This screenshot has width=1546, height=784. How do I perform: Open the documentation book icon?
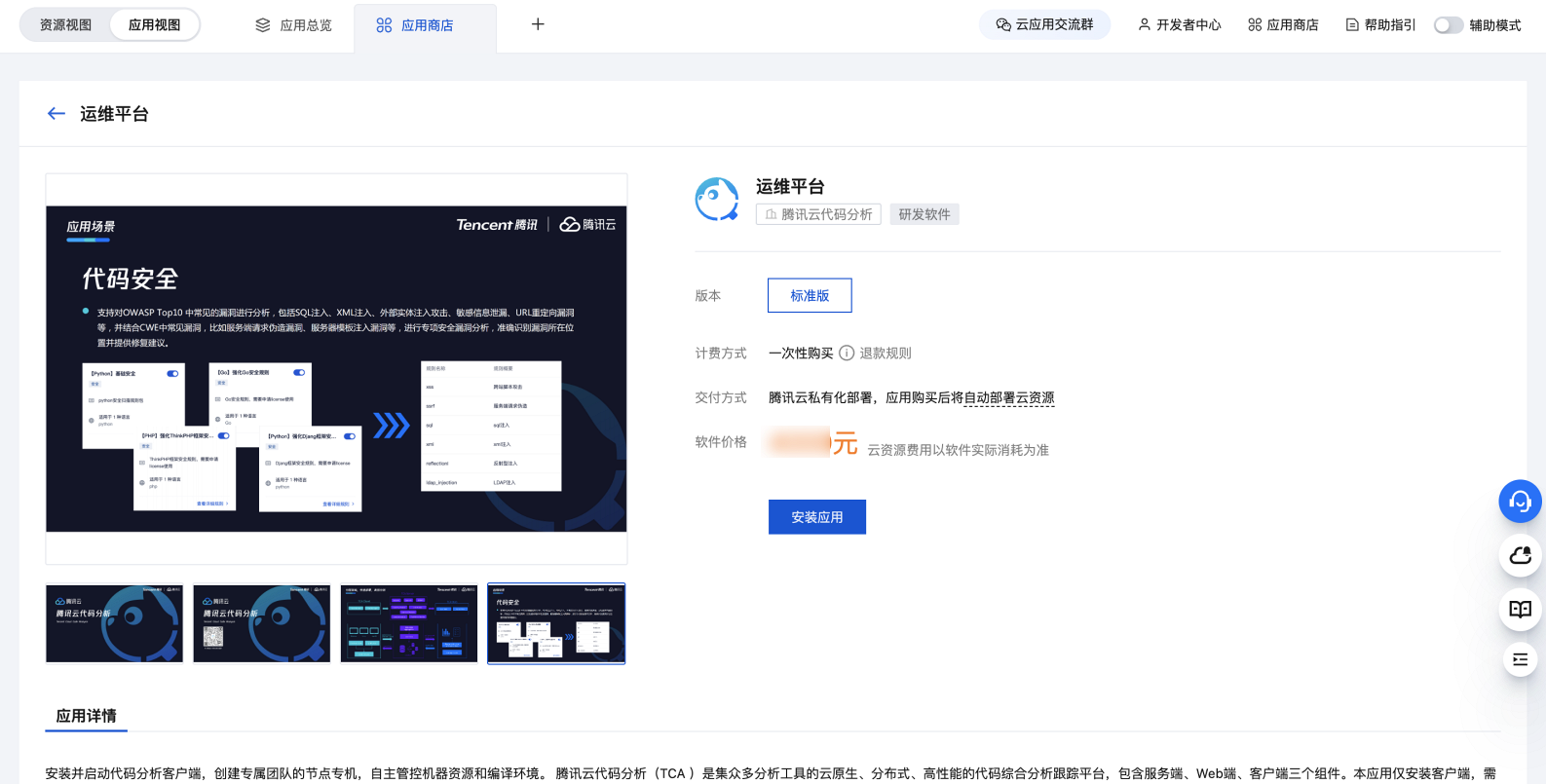[1520, 610]
